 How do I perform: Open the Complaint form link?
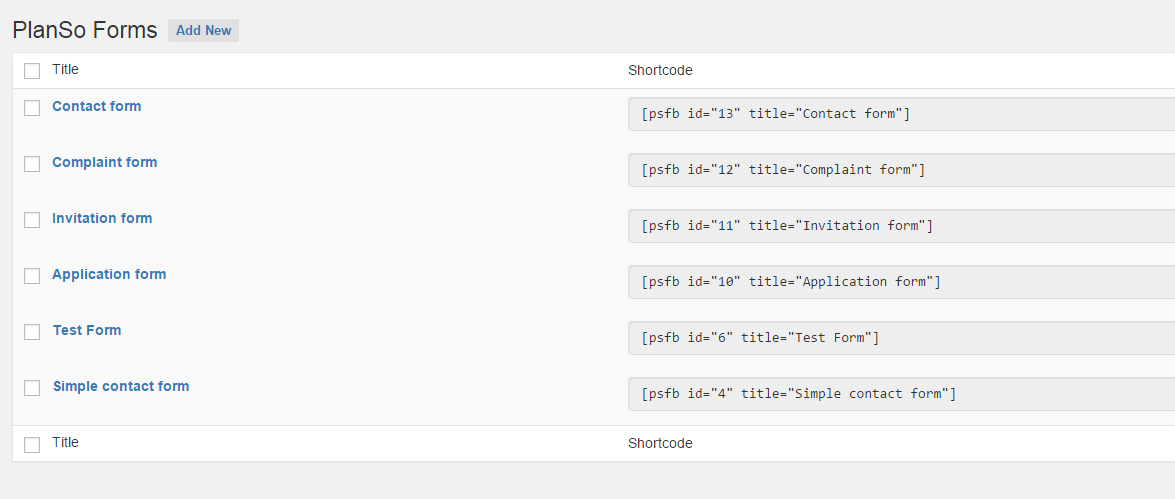[x=105, y=163]
